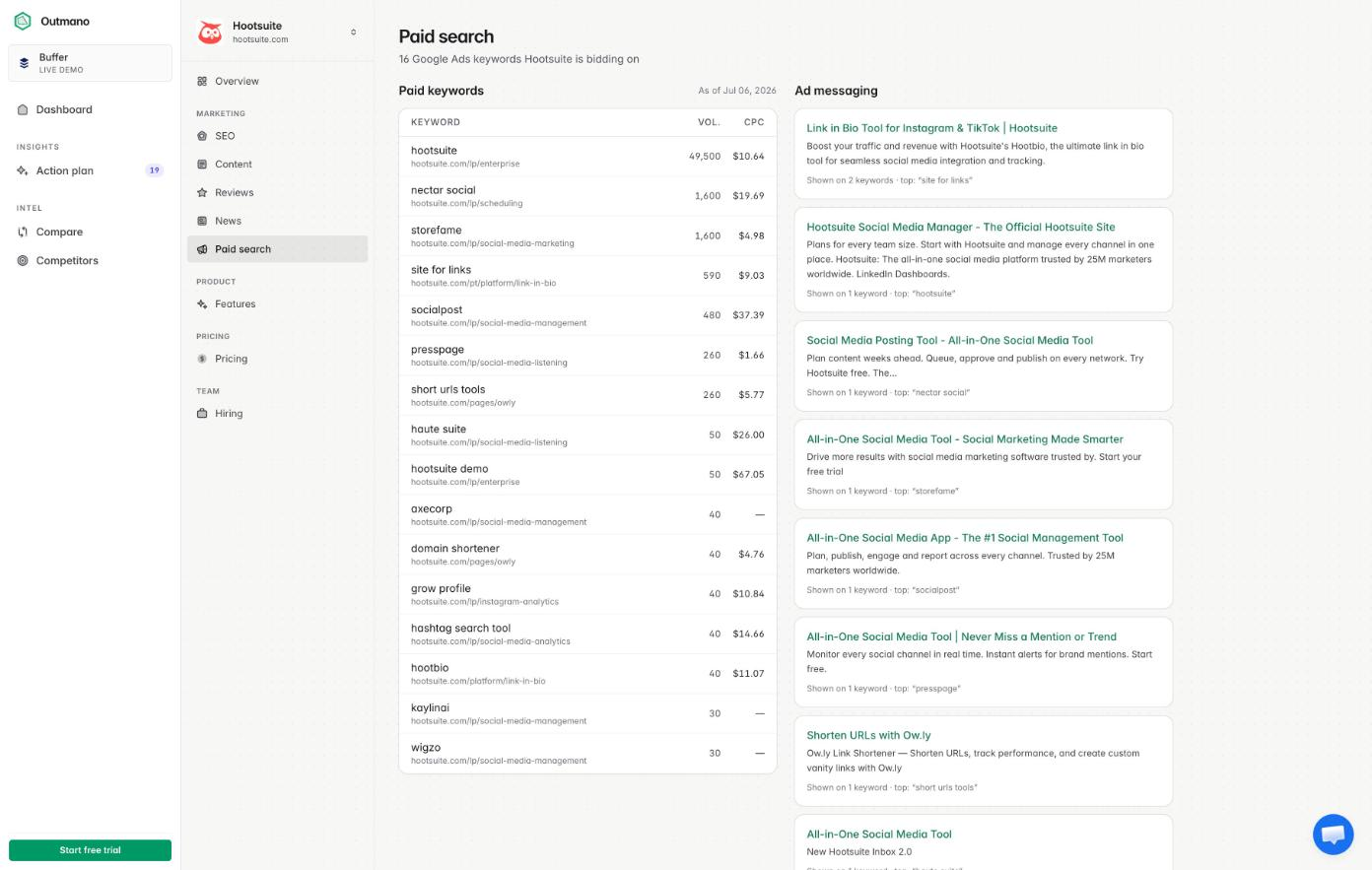Click the Features sparkle icon

[202, 304]
